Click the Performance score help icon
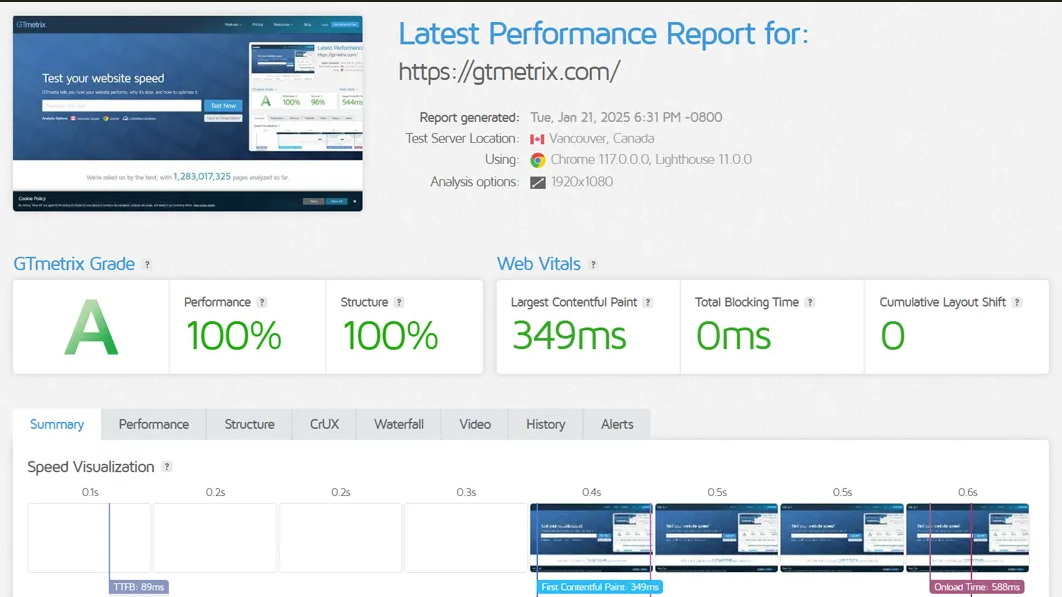The width and height of the screenshot is (1062, 597). point(262,302)
